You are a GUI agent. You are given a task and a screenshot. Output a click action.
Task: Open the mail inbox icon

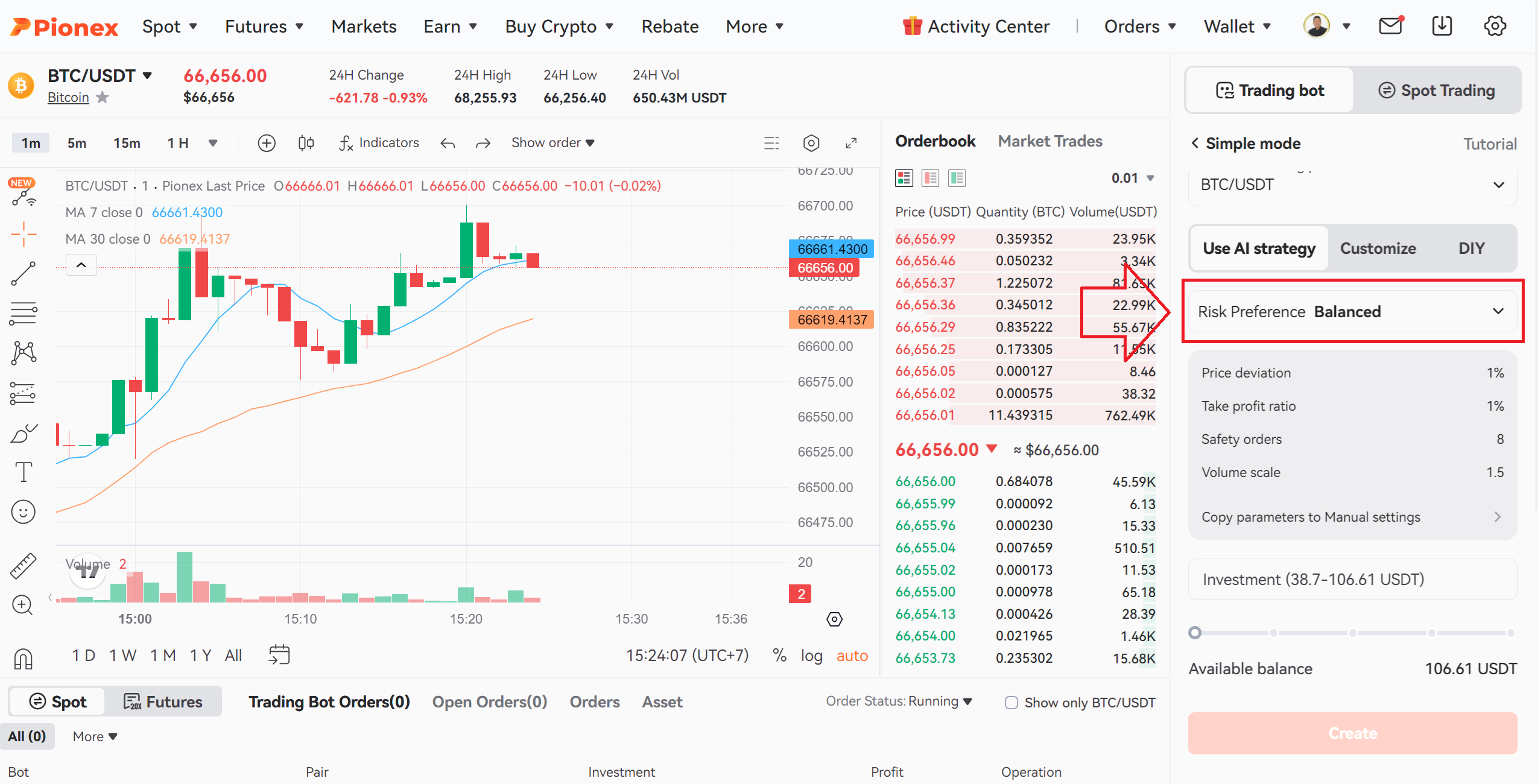(x=1391, y=26)
